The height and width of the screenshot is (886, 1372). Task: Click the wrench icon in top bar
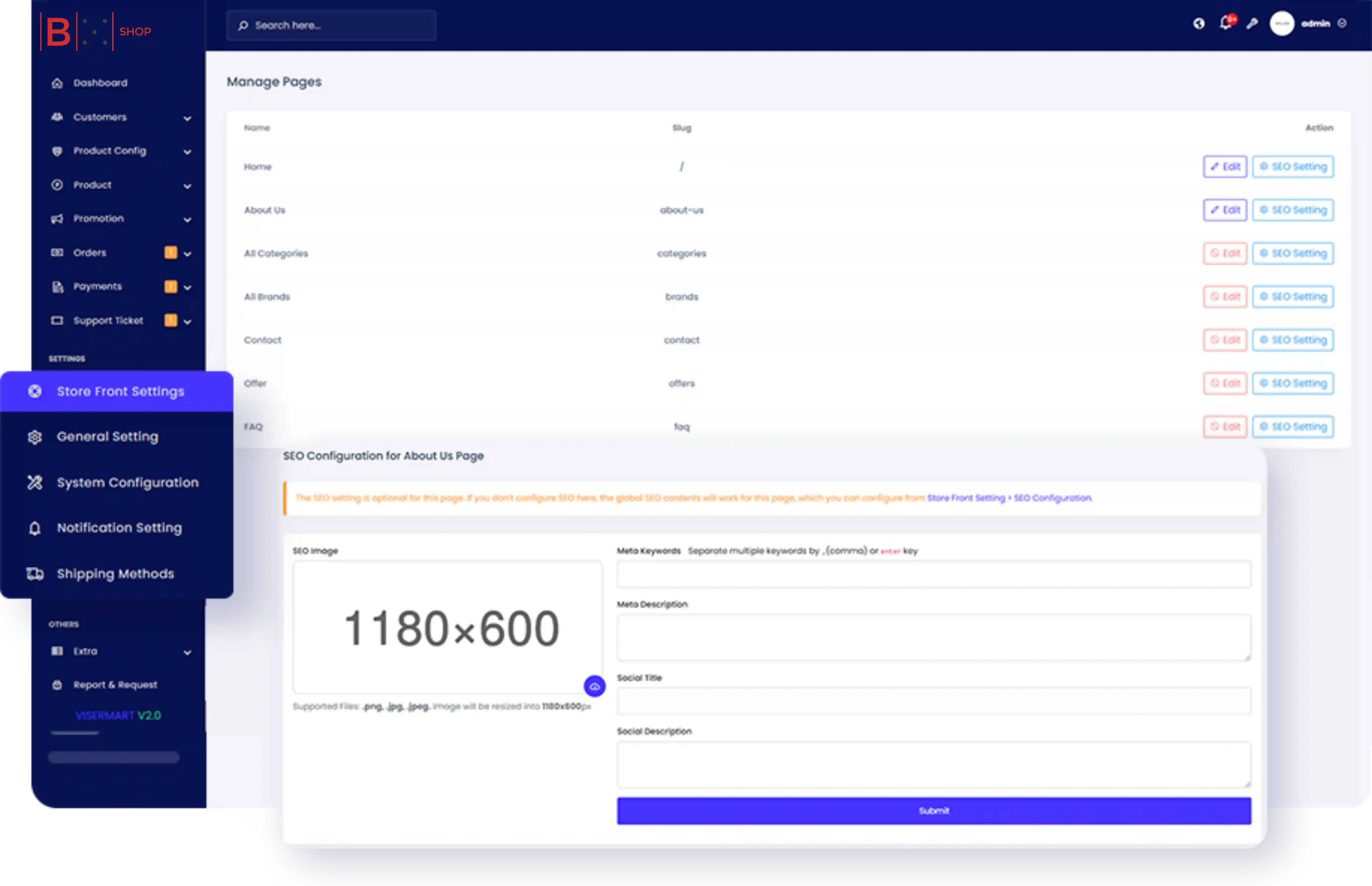click(x=1252, y=23)
